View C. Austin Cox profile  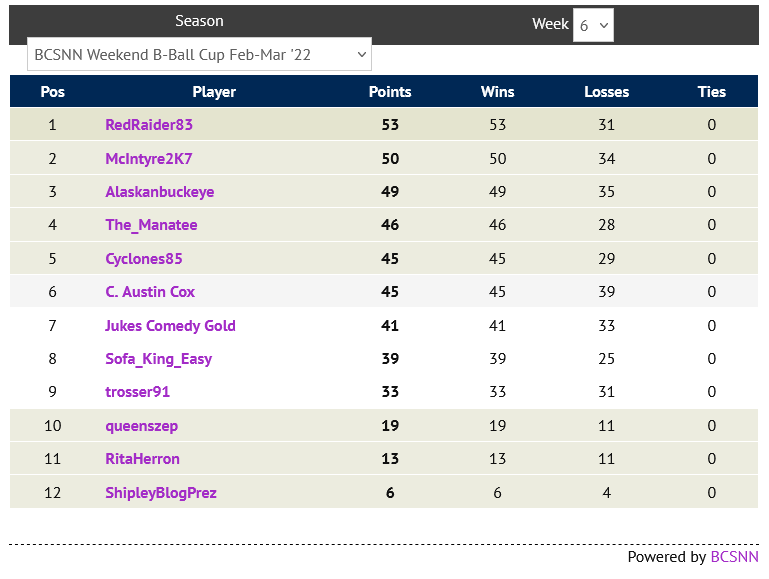pyautogui.click(x=150, y=292)
